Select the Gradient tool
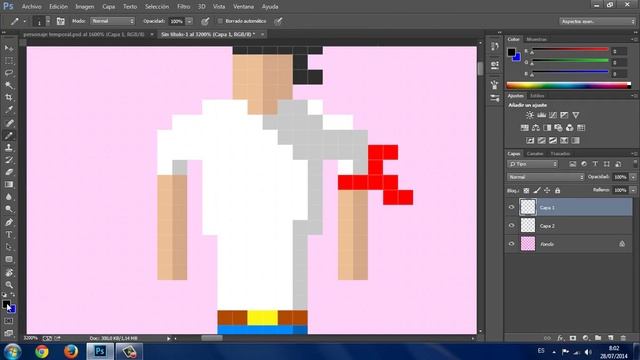 (x=9, y=184)
